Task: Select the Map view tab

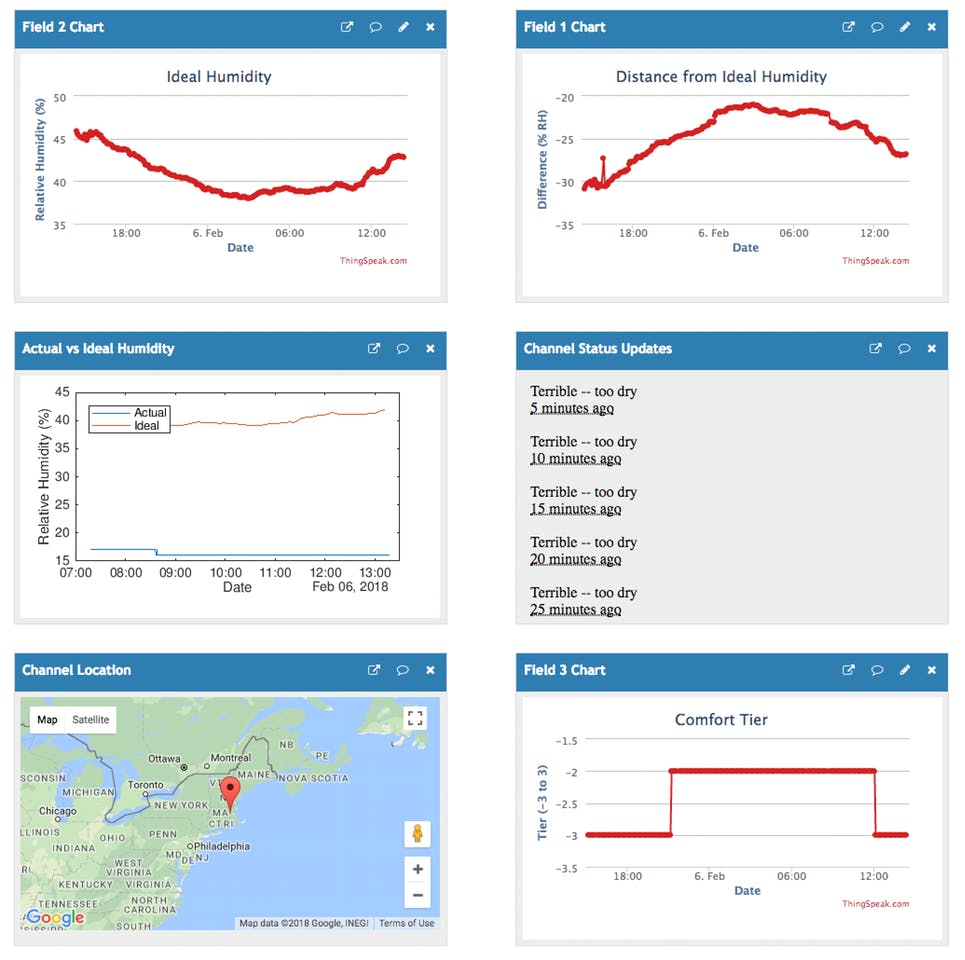Action: [x=47, y=719]
